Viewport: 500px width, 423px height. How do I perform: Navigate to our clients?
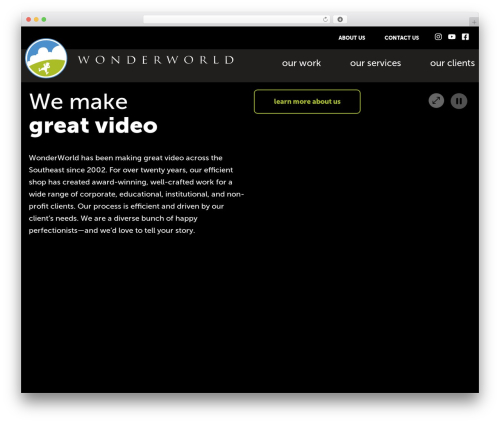(x=452, y=63)
